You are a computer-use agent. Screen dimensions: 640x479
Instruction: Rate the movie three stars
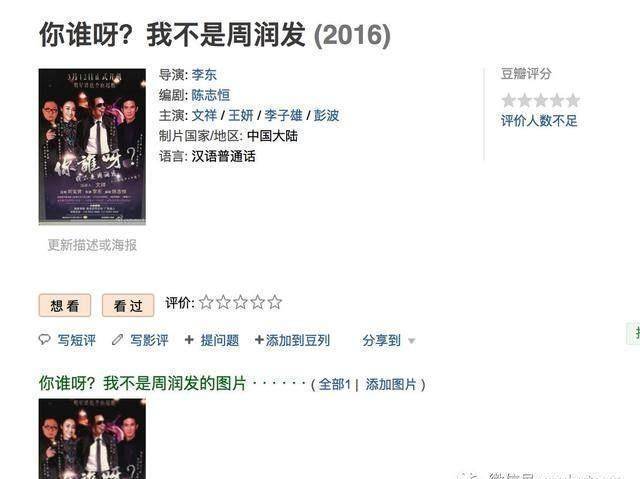point(240,302)
